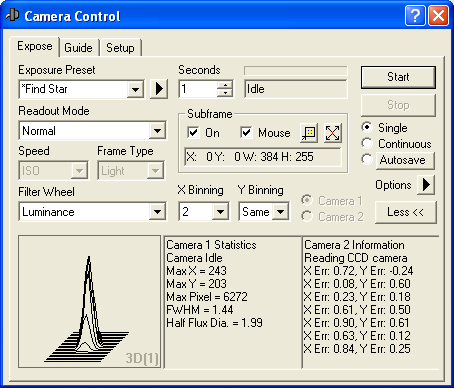The image size is (454, 388).
Task: Open the Readout Mode dropdown
Action: coord(158,131)
